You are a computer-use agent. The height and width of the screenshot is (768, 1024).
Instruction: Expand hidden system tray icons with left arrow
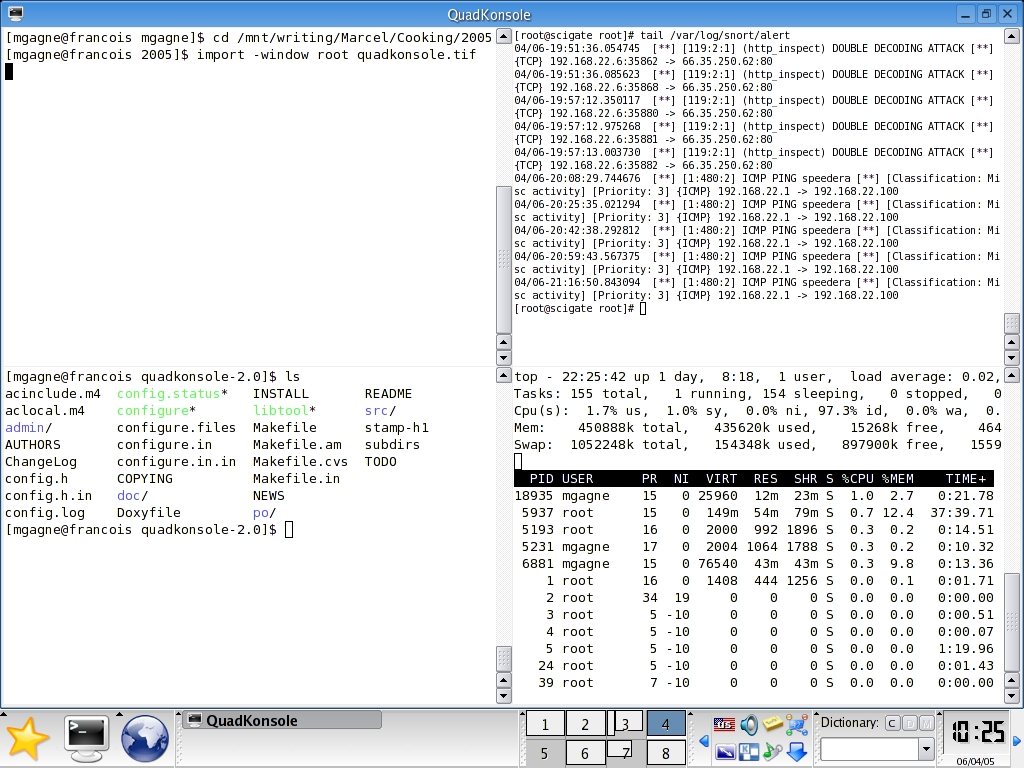click(x=704, y=740)
